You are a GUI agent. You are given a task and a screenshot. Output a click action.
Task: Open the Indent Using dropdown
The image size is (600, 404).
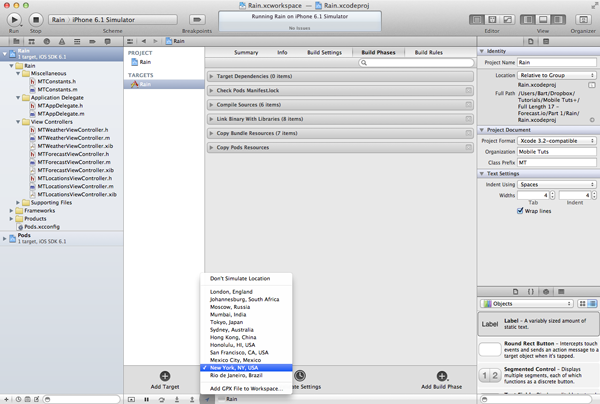(557, 184)
